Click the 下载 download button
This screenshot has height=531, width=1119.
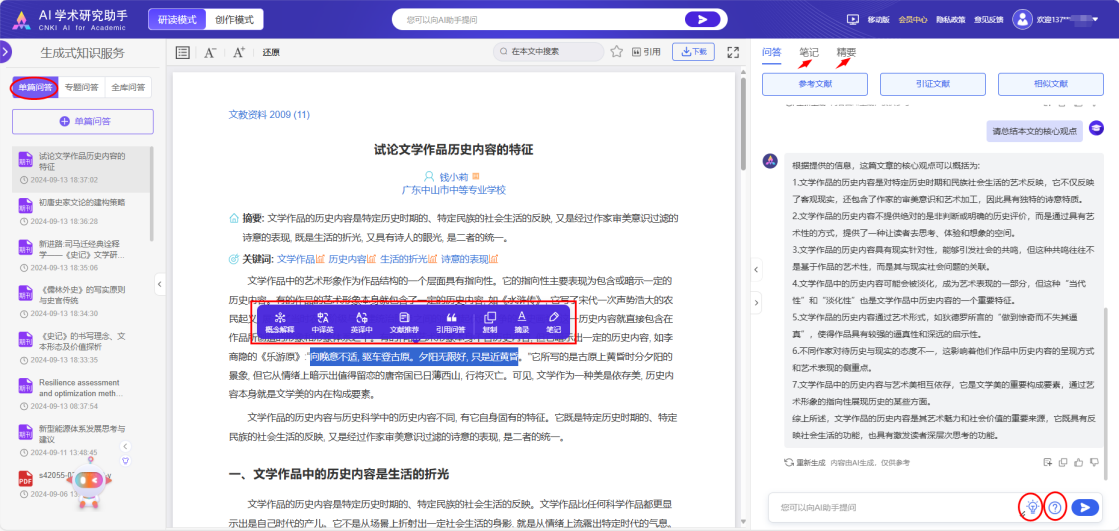click(x=693, y=52)
